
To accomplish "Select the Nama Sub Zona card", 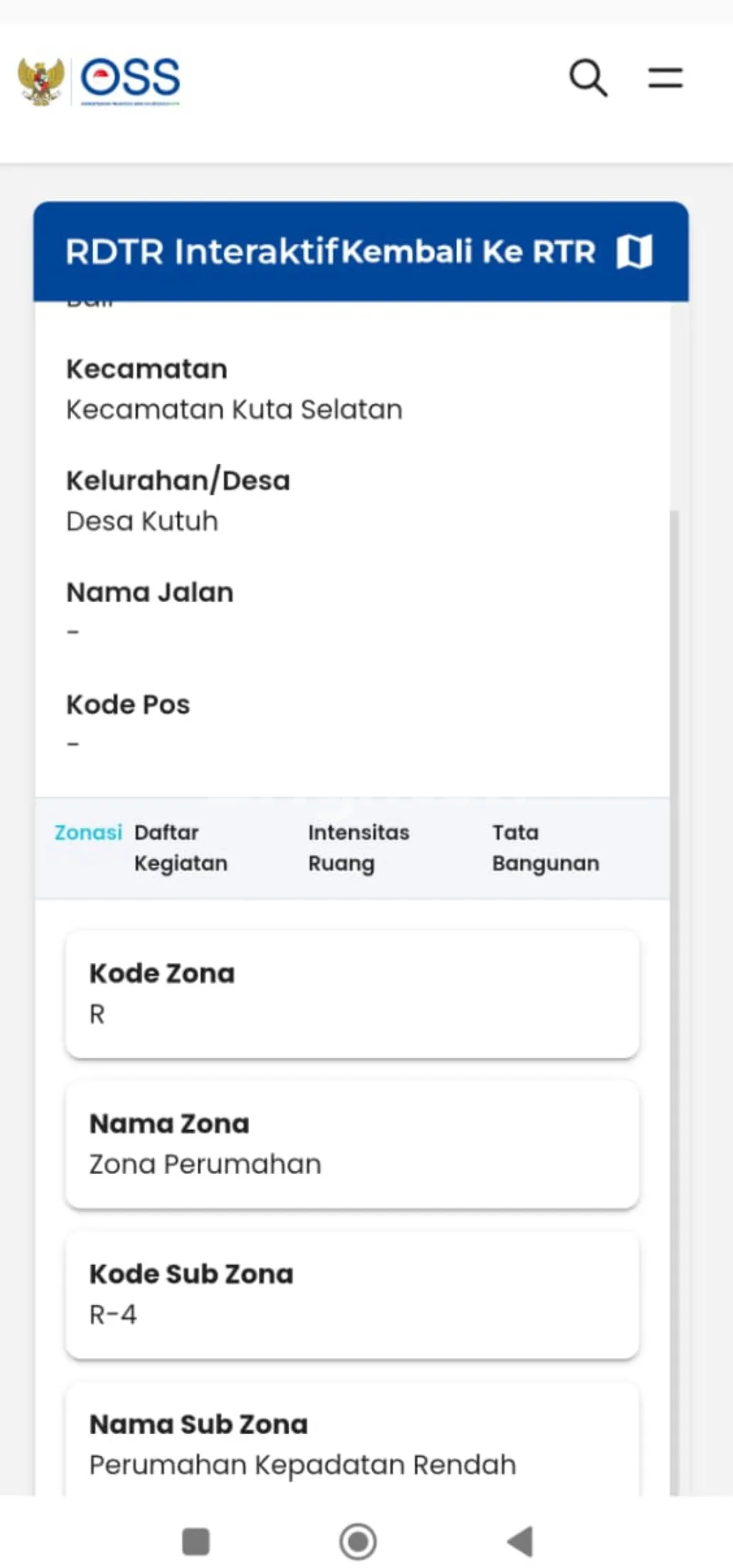I will click(352, 1444).
